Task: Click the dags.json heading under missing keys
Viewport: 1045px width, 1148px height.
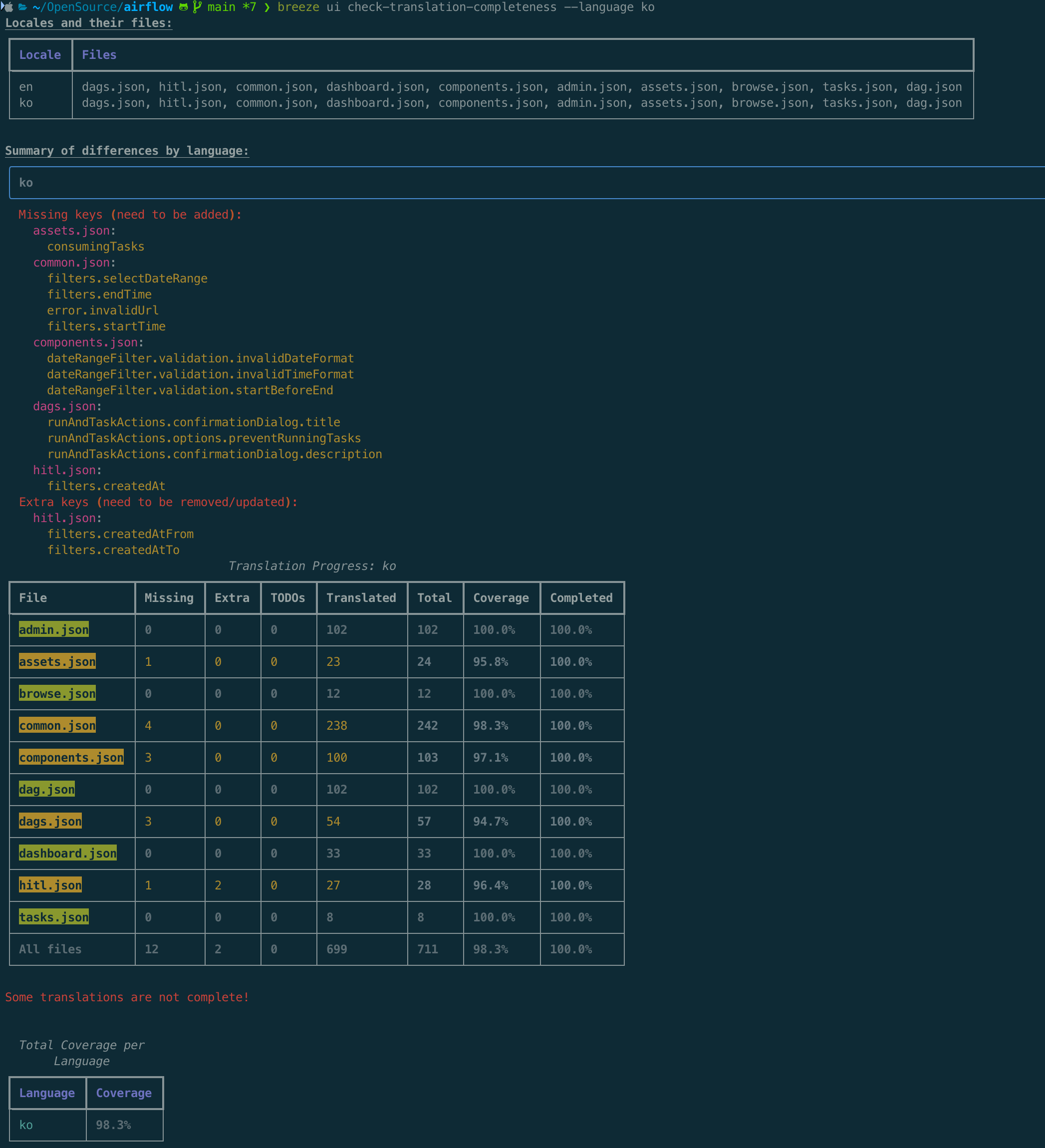Action: pos(64,407)
